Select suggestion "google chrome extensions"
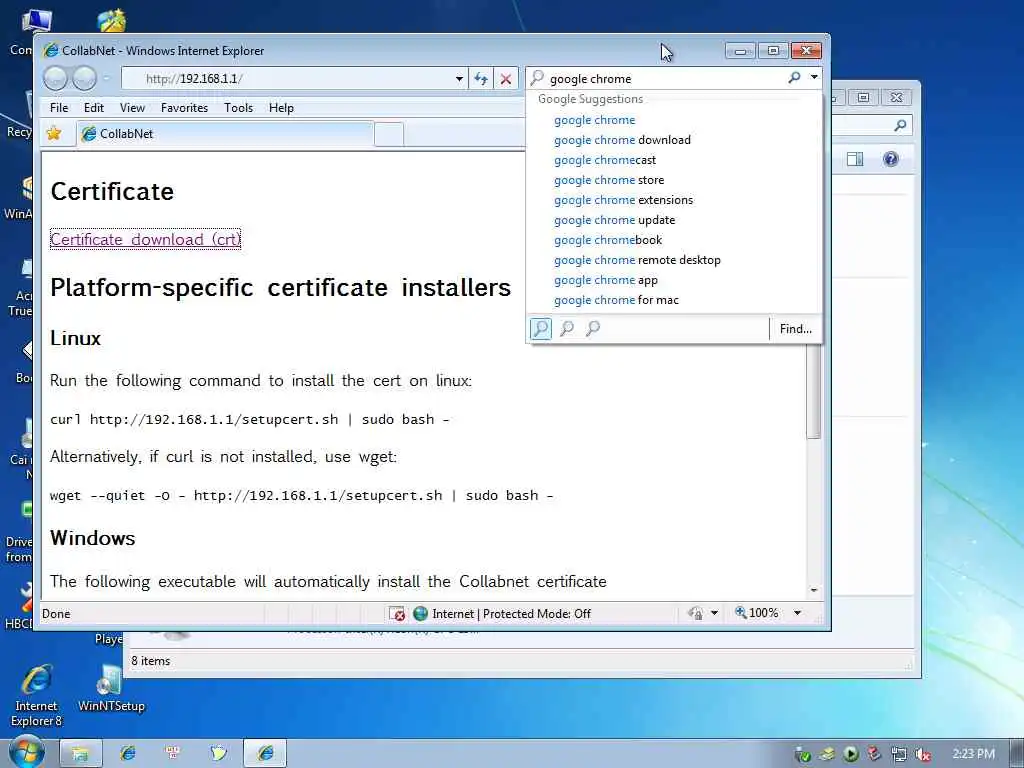This screenshot has width=1024, height=768. click(624, 200)
